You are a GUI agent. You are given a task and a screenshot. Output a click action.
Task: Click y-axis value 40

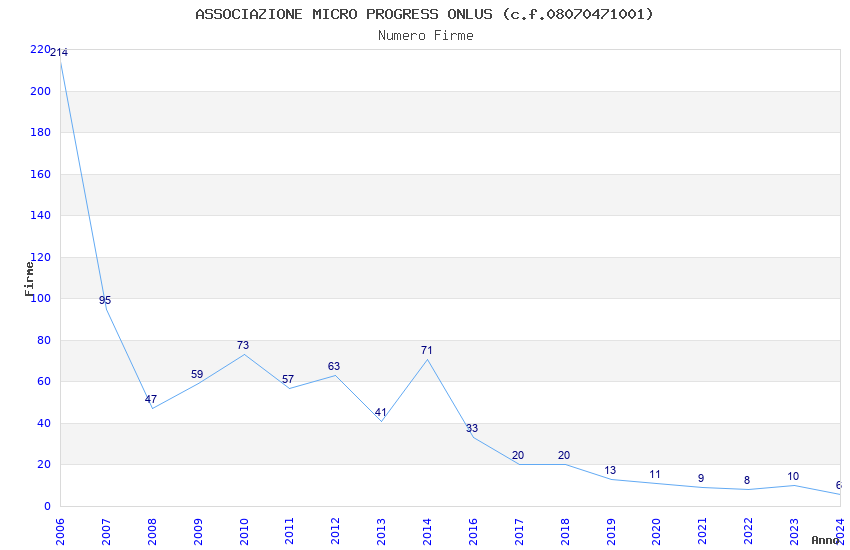coord(43,423)
